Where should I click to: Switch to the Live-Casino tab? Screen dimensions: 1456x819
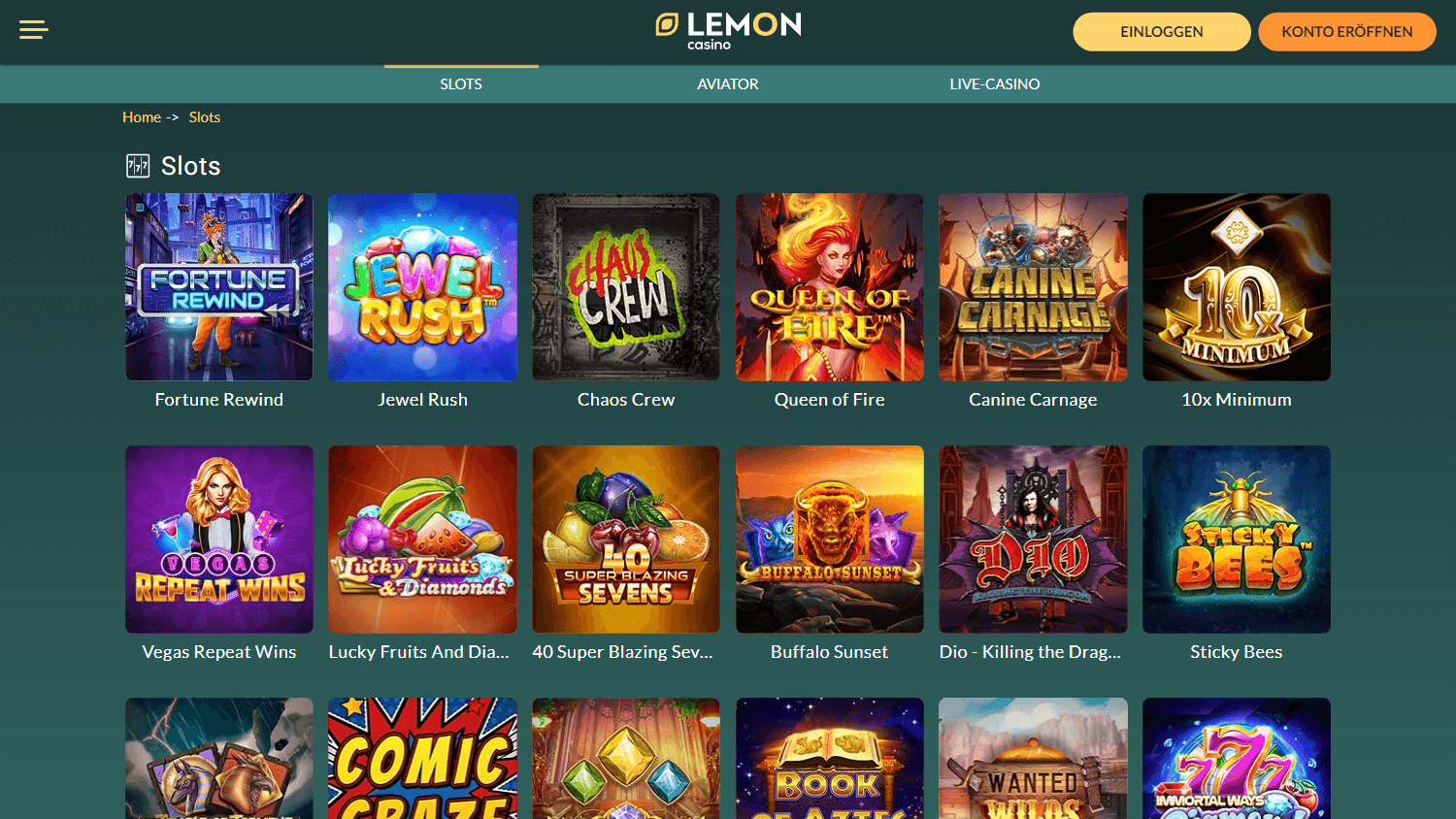(995, 84)
